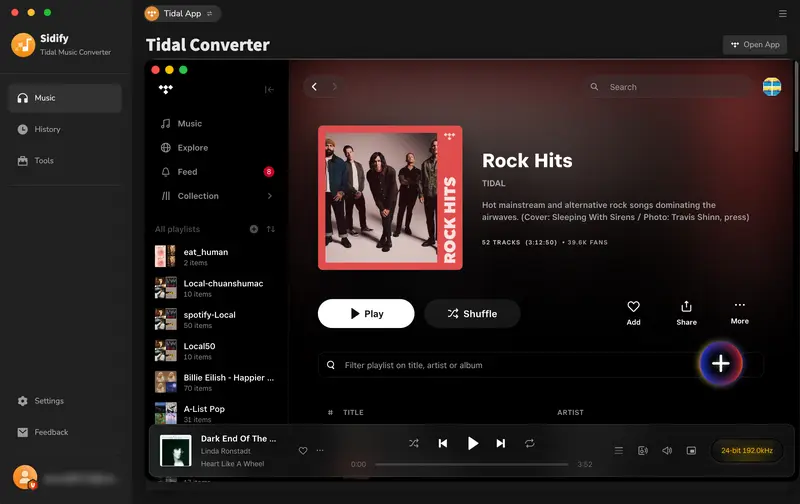800x504 pixels.
Task: Click the 24-bit 192.0kHz quality badge
Action: 747,451
